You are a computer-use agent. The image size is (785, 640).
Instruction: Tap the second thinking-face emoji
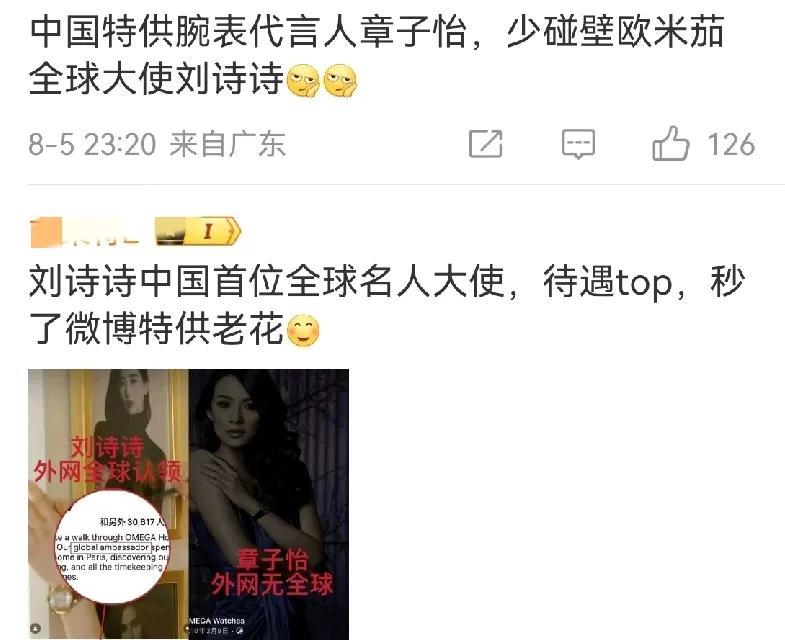340,80
